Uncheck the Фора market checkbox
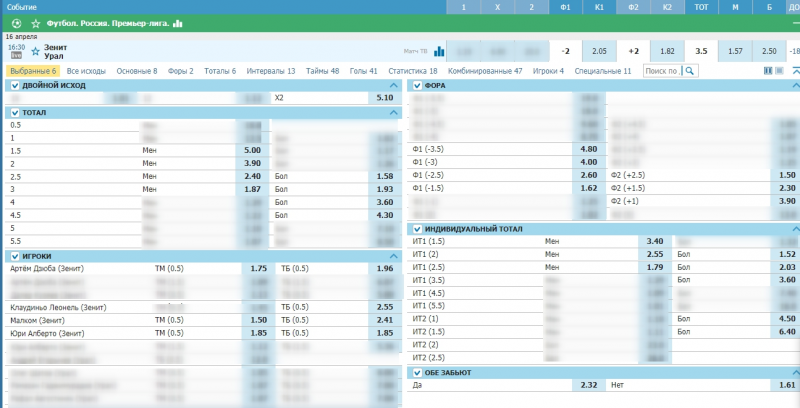 [417, 86]
